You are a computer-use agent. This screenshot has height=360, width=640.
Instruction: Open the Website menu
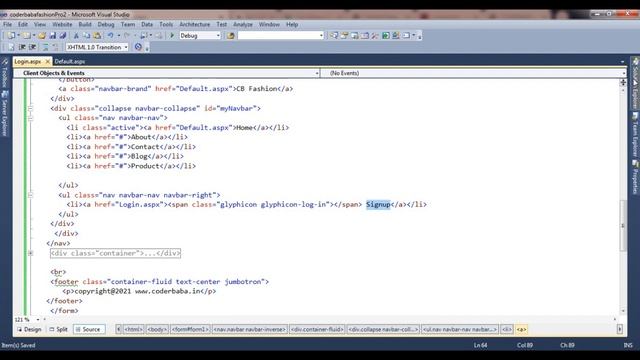tap(62, 24)
